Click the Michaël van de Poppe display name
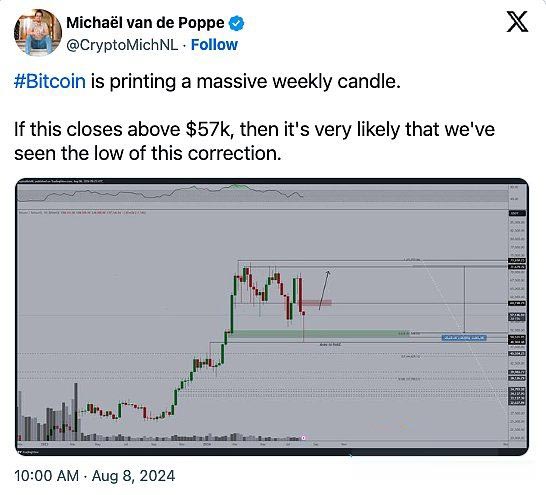Image resolution: width=546 pixels, height=495 pixels. click(x=145, y=23)
